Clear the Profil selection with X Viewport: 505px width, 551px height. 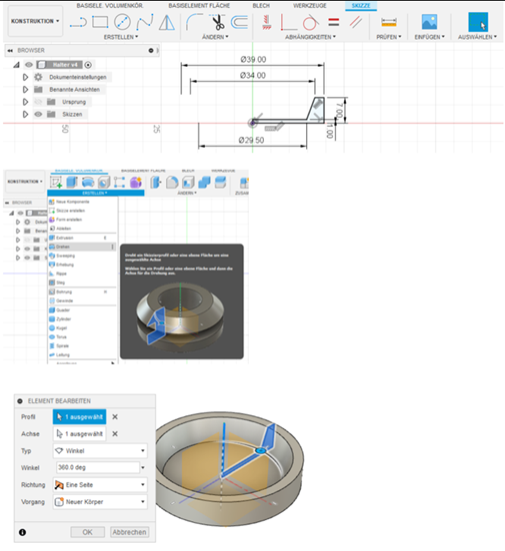[115, 417]
